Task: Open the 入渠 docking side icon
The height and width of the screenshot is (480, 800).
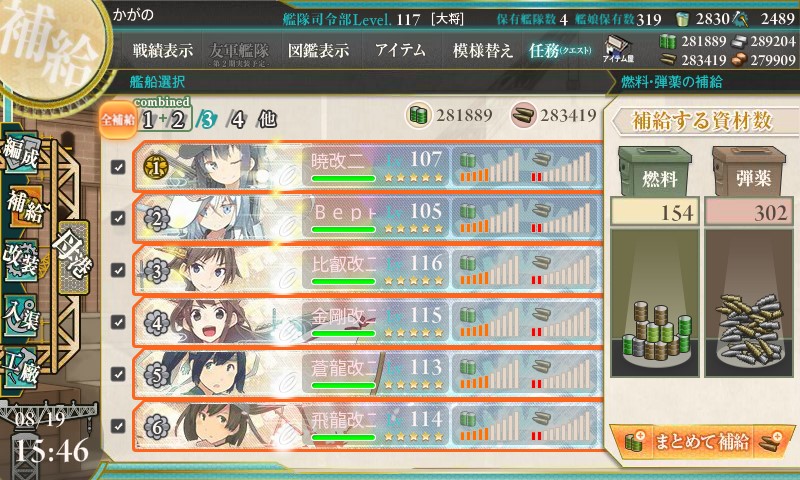Action: coord(20,316)
